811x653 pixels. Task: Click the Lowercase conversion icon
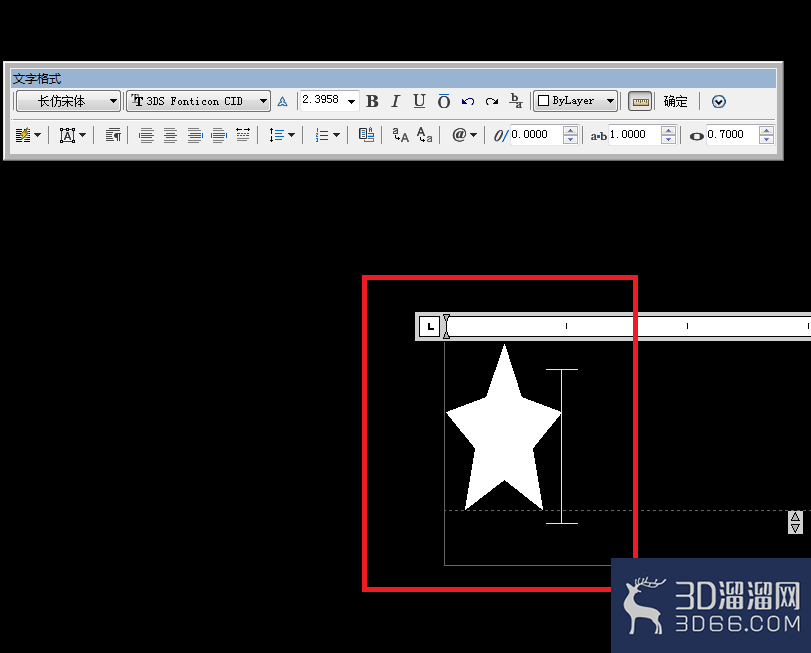pyautogui.click(x=425, y=135)
